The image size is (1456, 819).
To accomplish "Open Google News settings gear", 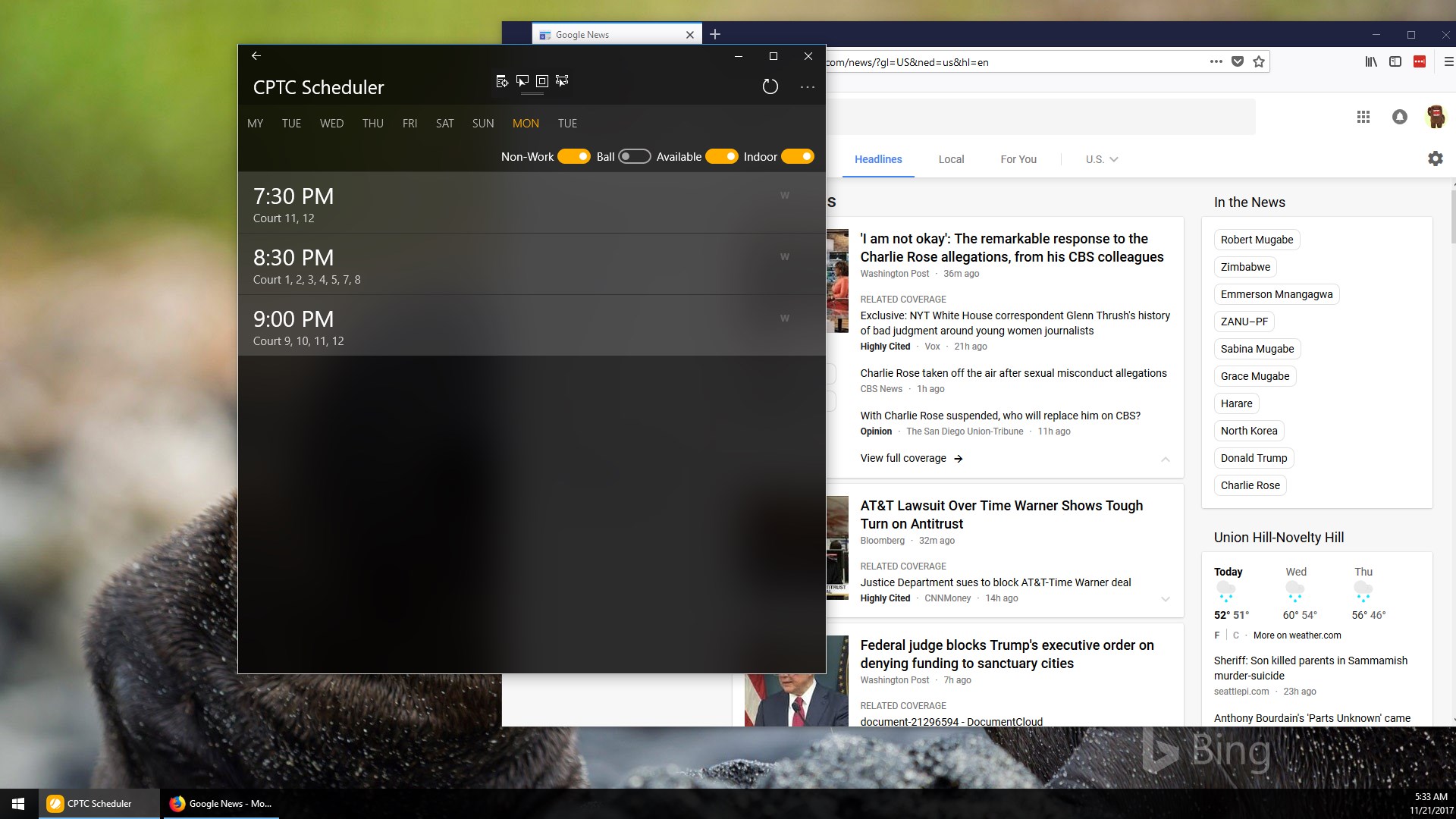I will tap(1435, 158).
